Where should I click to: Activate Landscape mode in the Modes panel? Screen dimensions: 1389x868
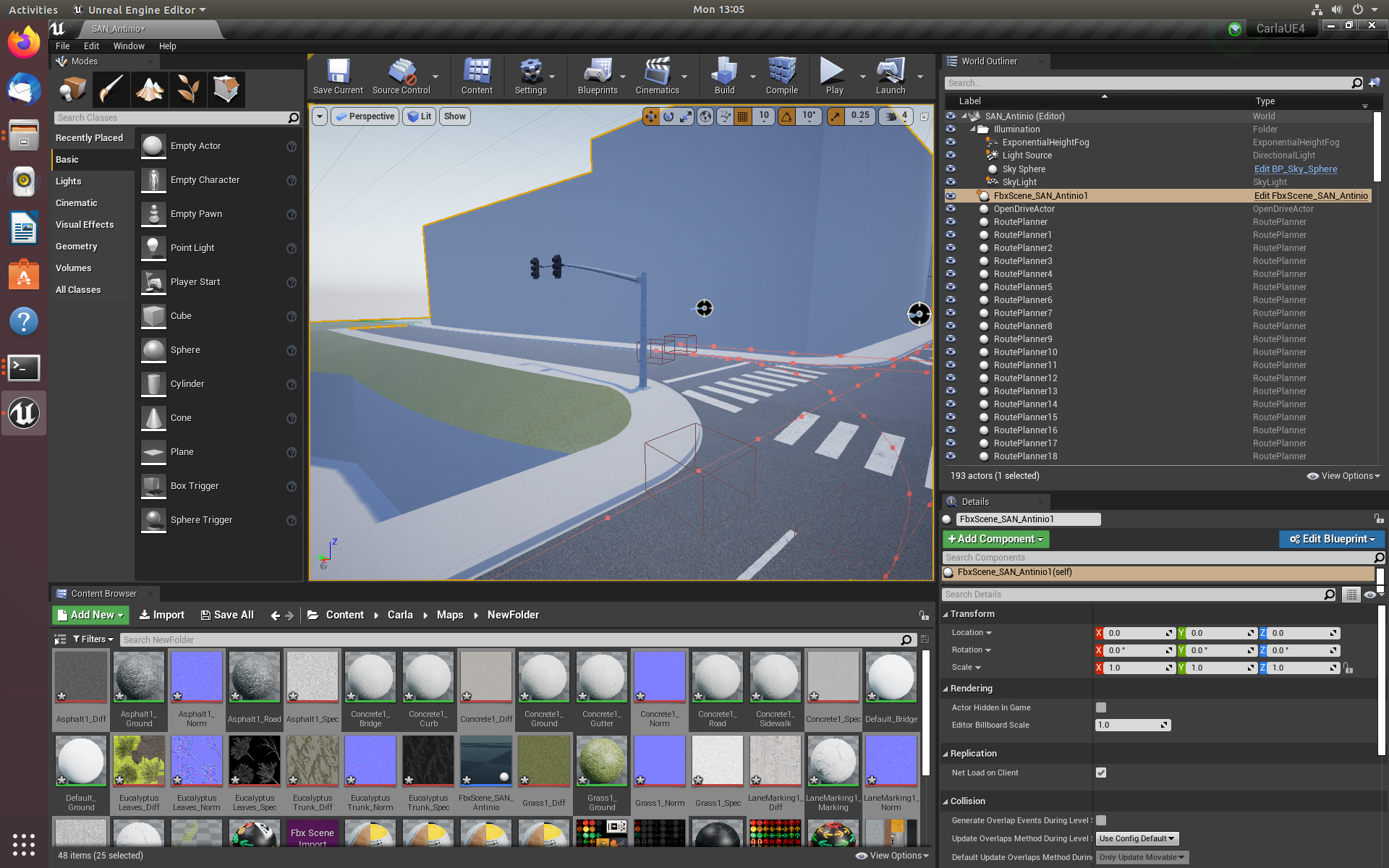tap(149, 89)
